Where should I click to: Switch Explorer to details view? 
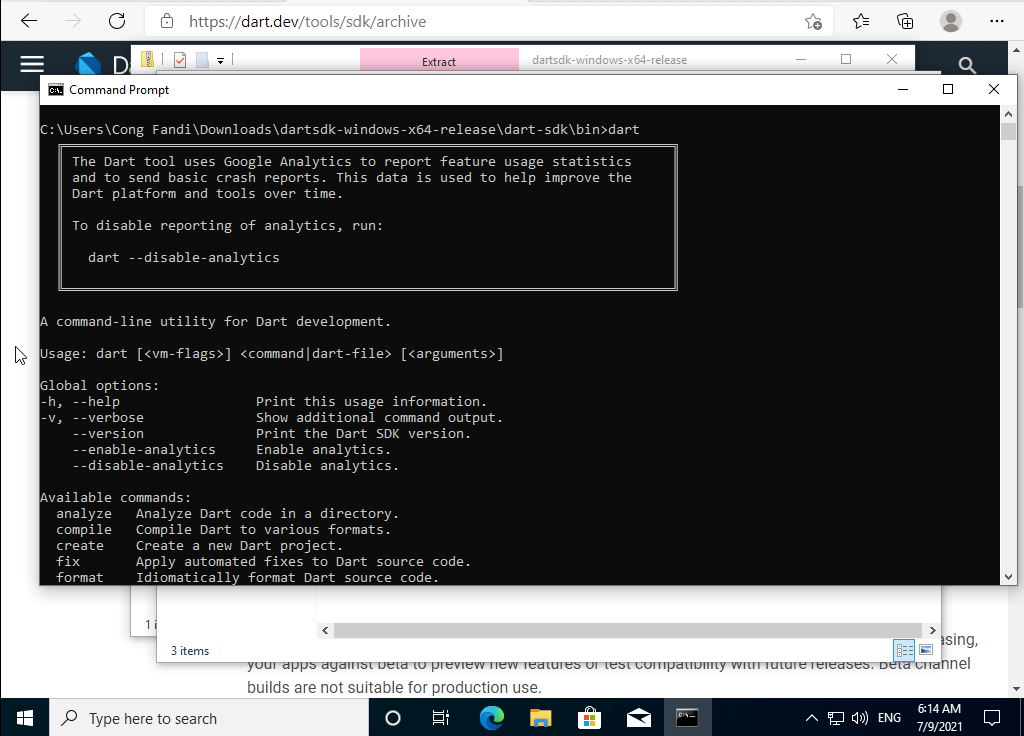tap(904, 650)
